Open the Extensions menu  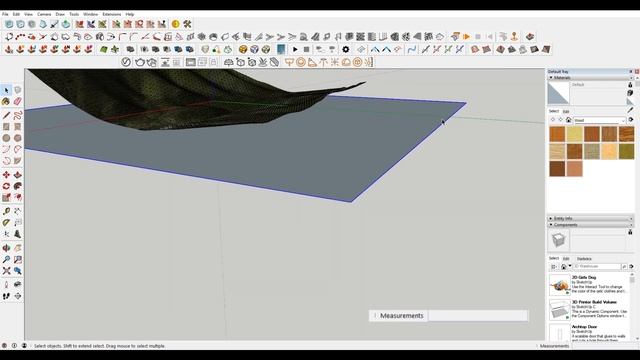click(111, 14)
